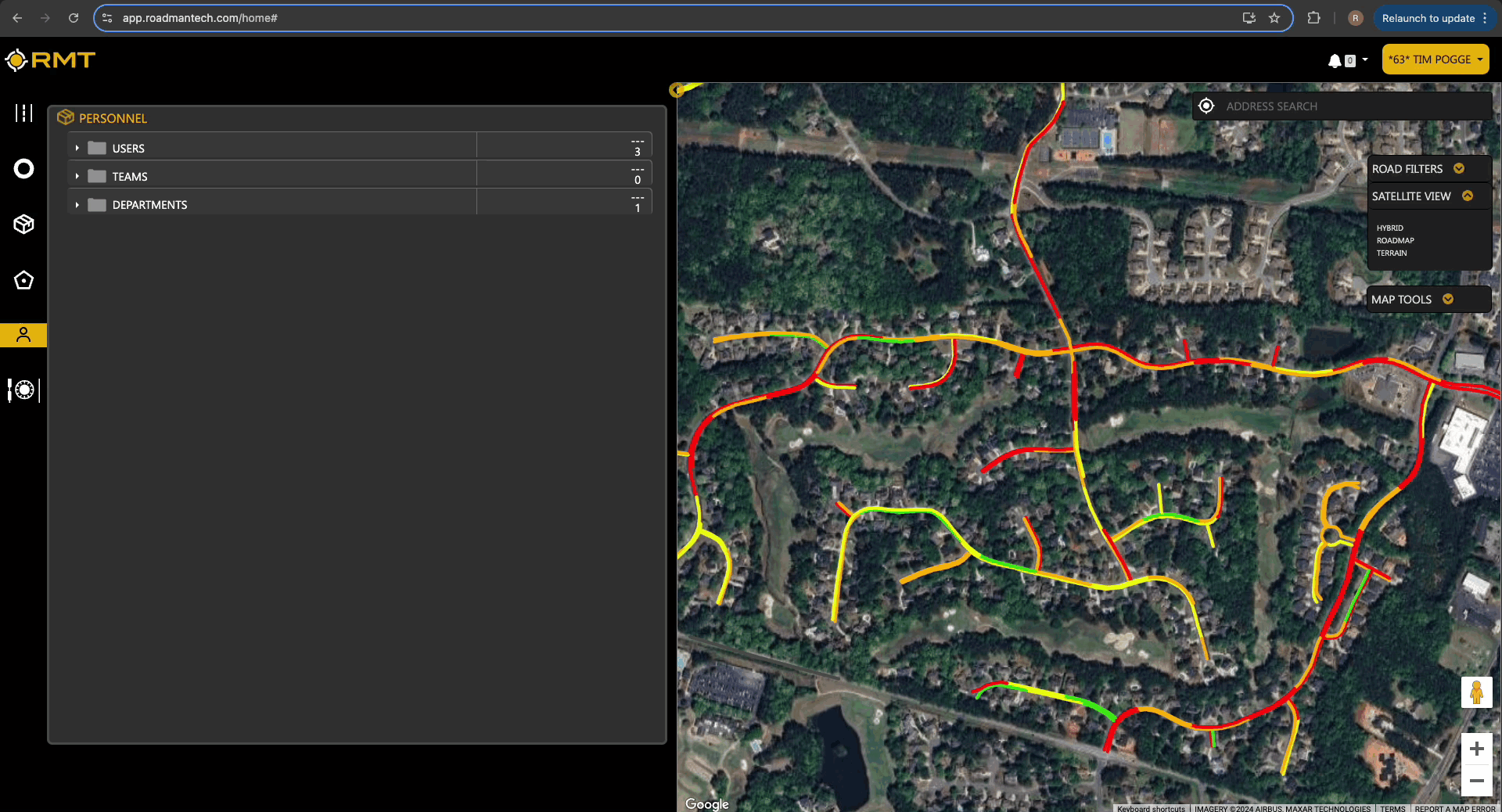
Task: Click the TERMS link at map bottom
Action: (1392, 808)
